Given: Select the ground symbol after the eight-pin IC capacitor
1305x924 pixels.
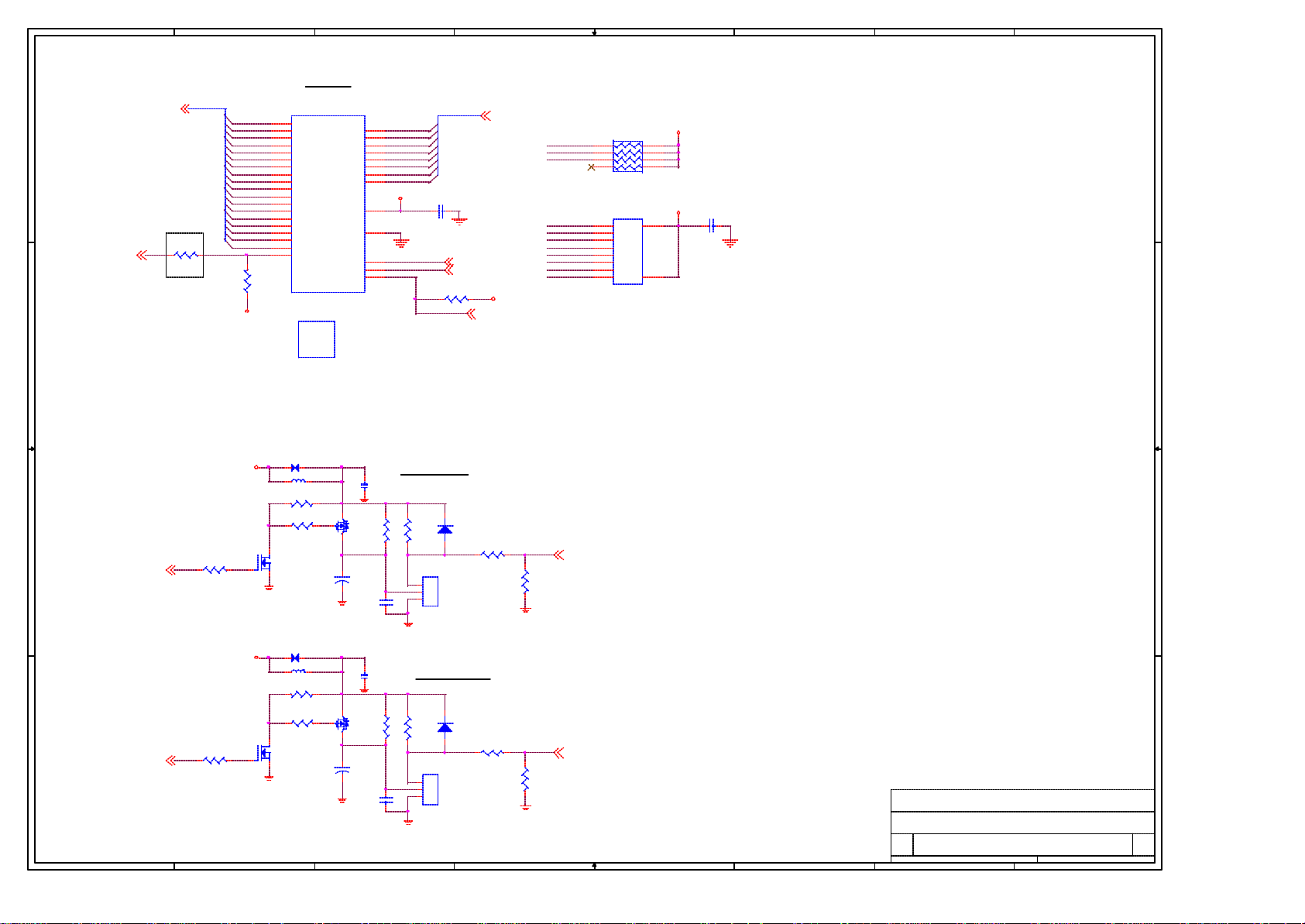Looking at the screenshot, I should pos(730,242).
